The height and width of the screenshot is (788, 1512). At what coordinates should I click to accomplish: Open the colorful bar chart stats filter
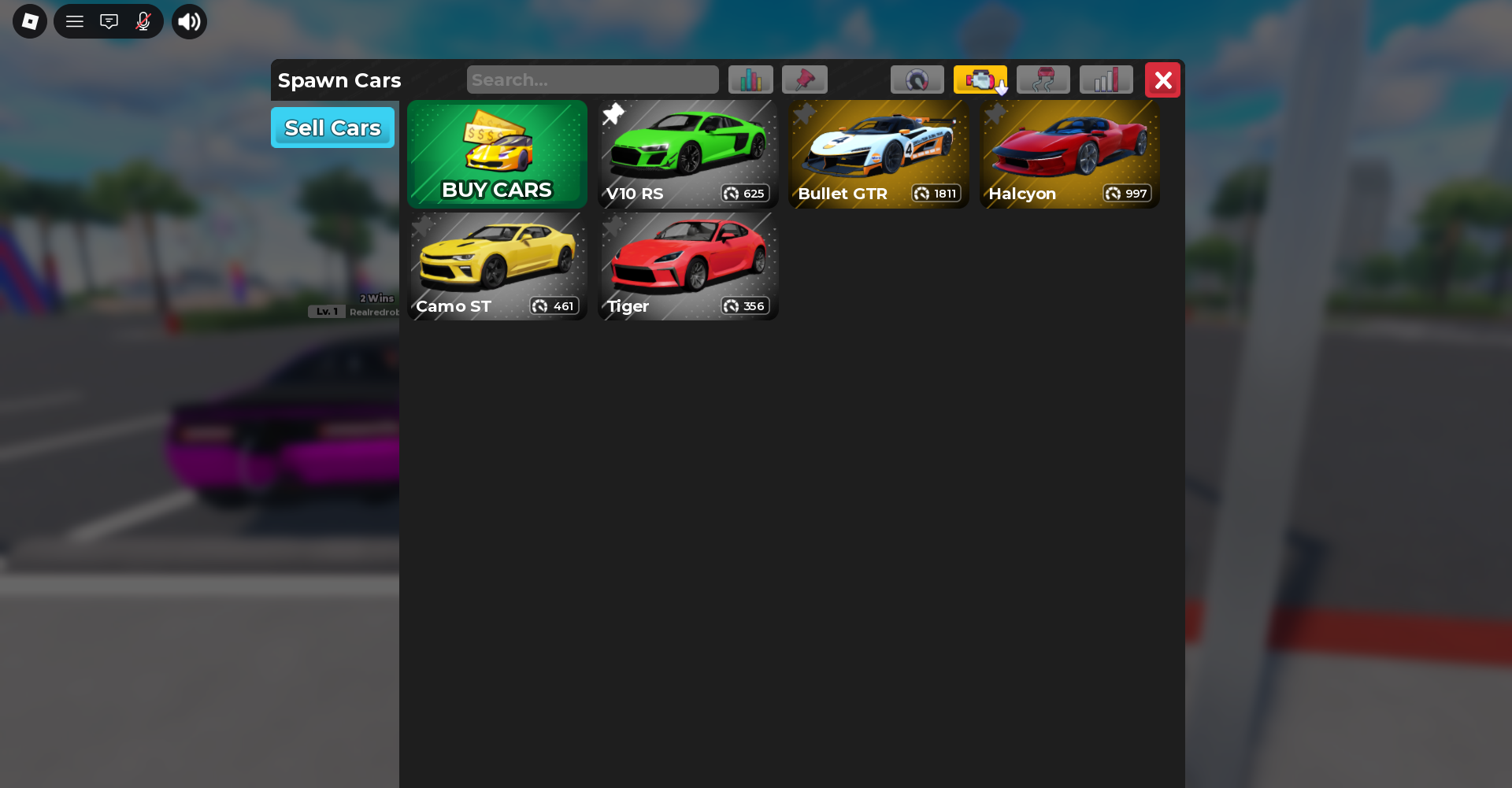[750, 80]
